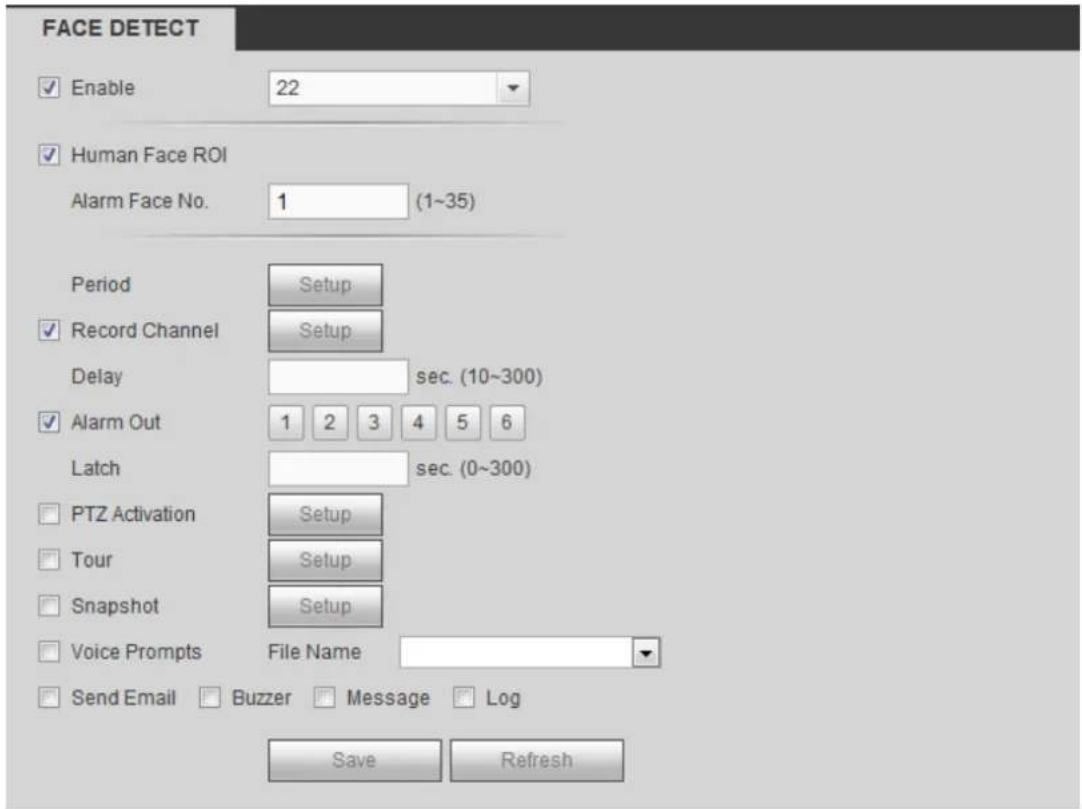Image resolution: width=1082 pixels, height=809 pixels.
Task: Toggle the Record Channel checkbox
Action: click(49, 330)
